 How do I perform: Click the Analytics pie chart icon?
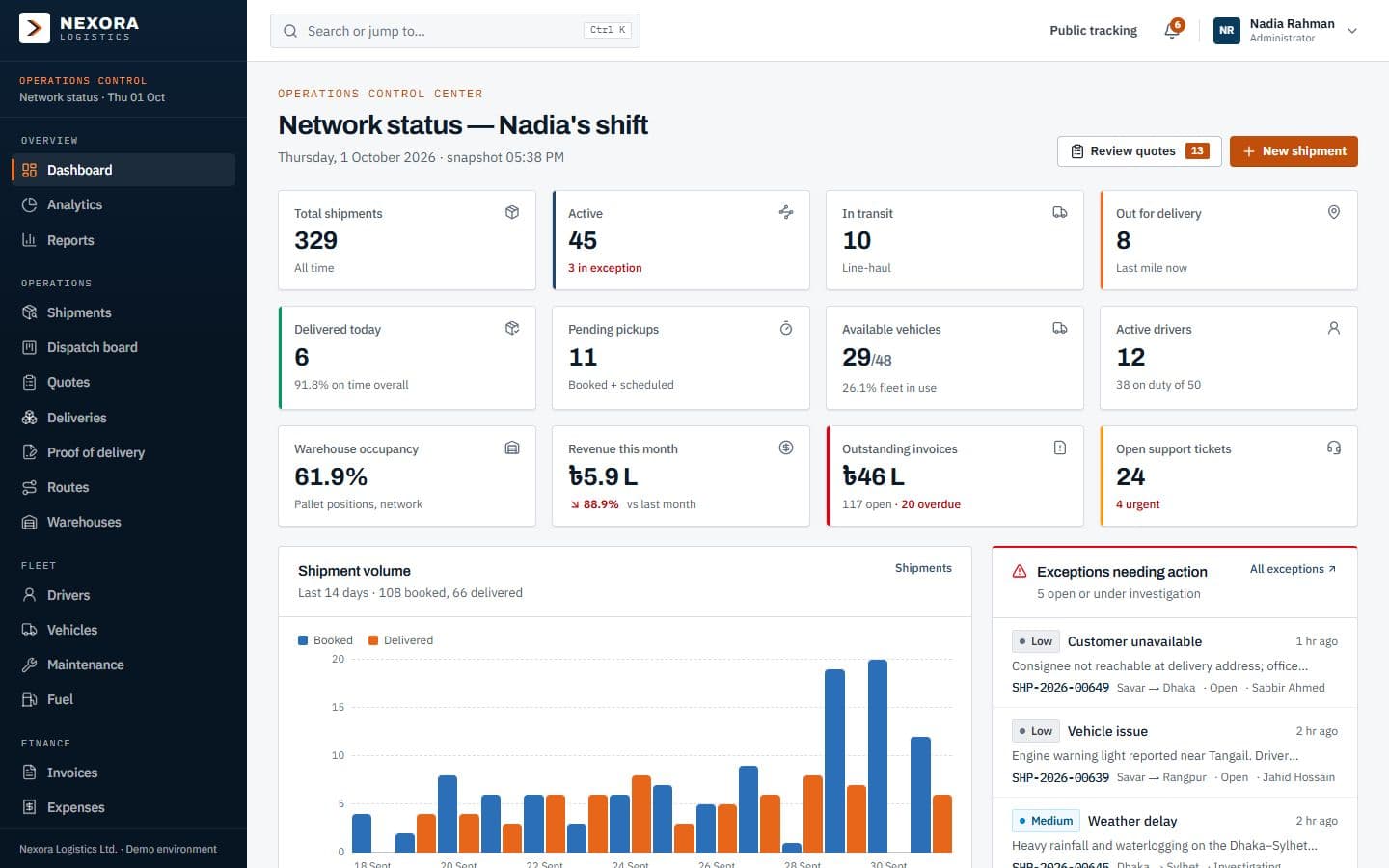pyautogui.click(x=29, y=204)
